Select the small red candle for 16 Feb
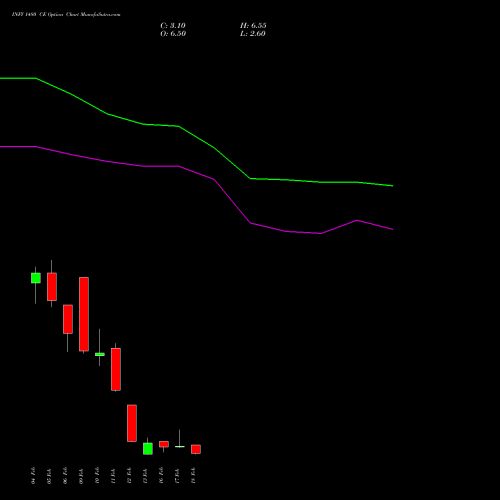This screenshot has height=500, width=500. tap(164, 444)
